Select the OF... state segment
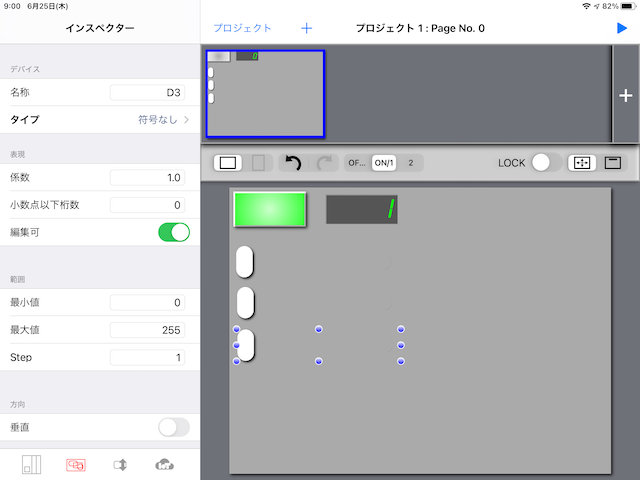This screenshot has height=480, width=640. 357,163
